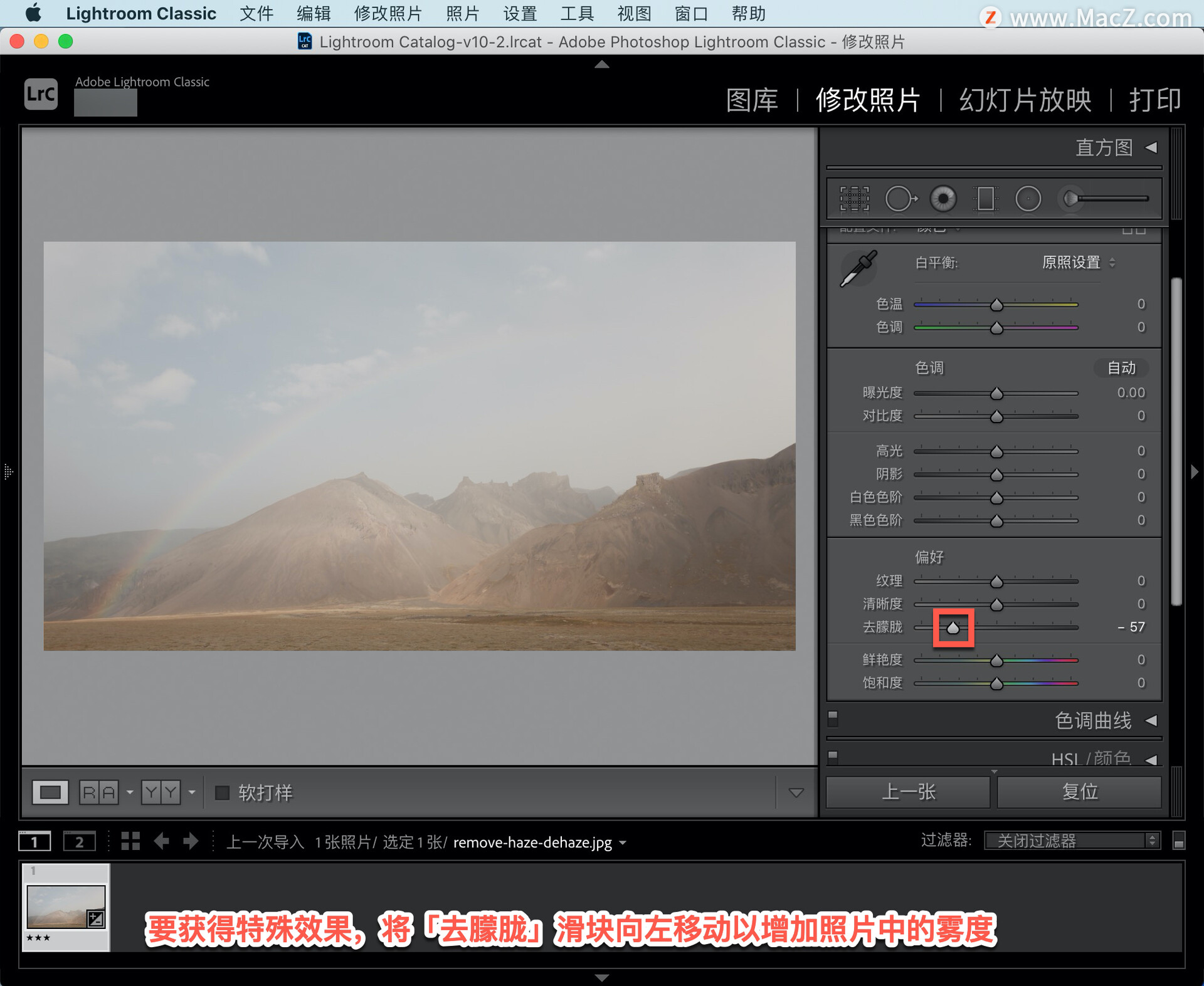Screen dimensions: 1204x986
Task: Click the 上一张 button
Action: (x=909, y=792)
